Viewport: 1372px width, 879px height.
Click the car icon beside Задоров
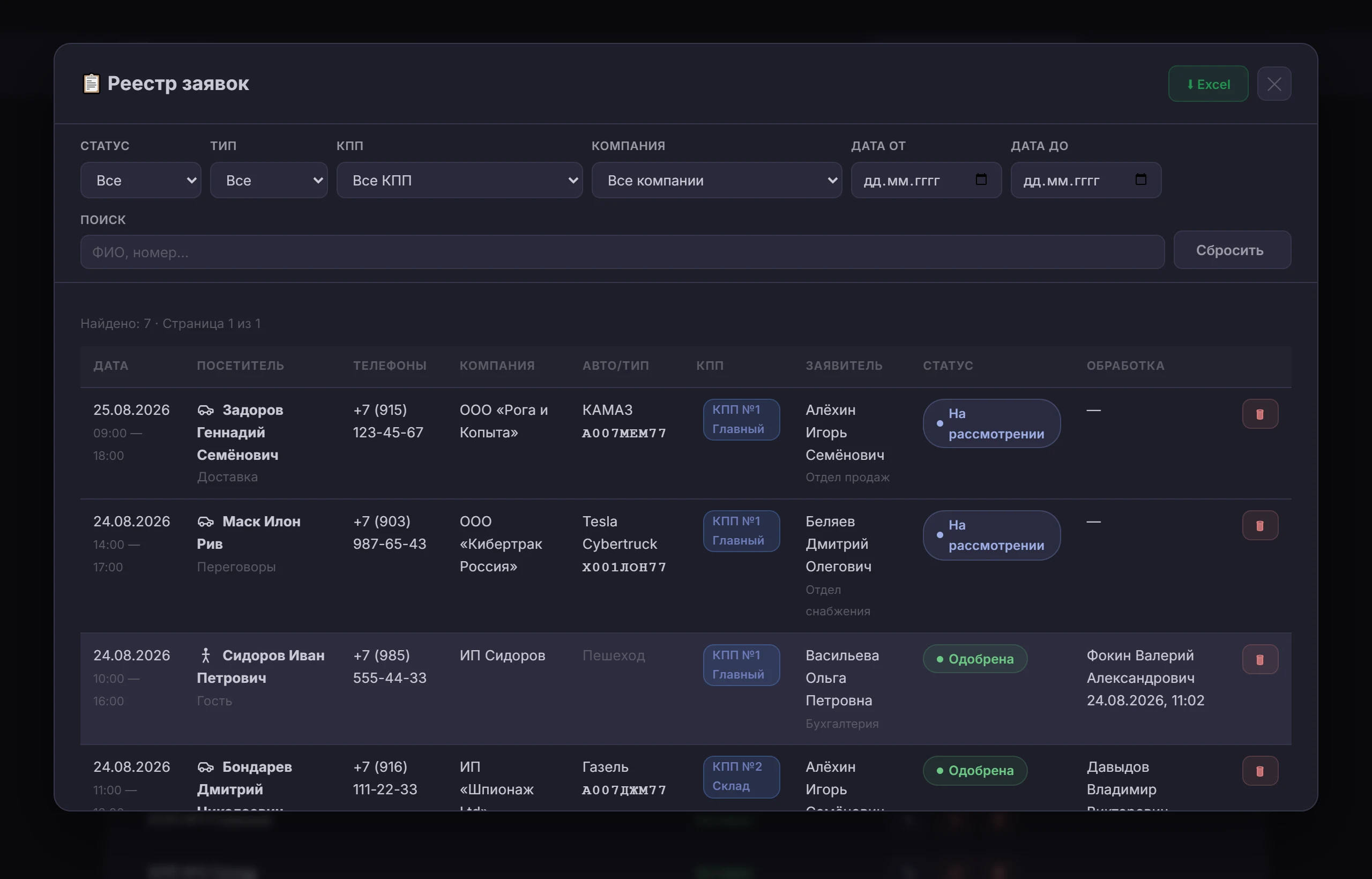pos(205,411)
